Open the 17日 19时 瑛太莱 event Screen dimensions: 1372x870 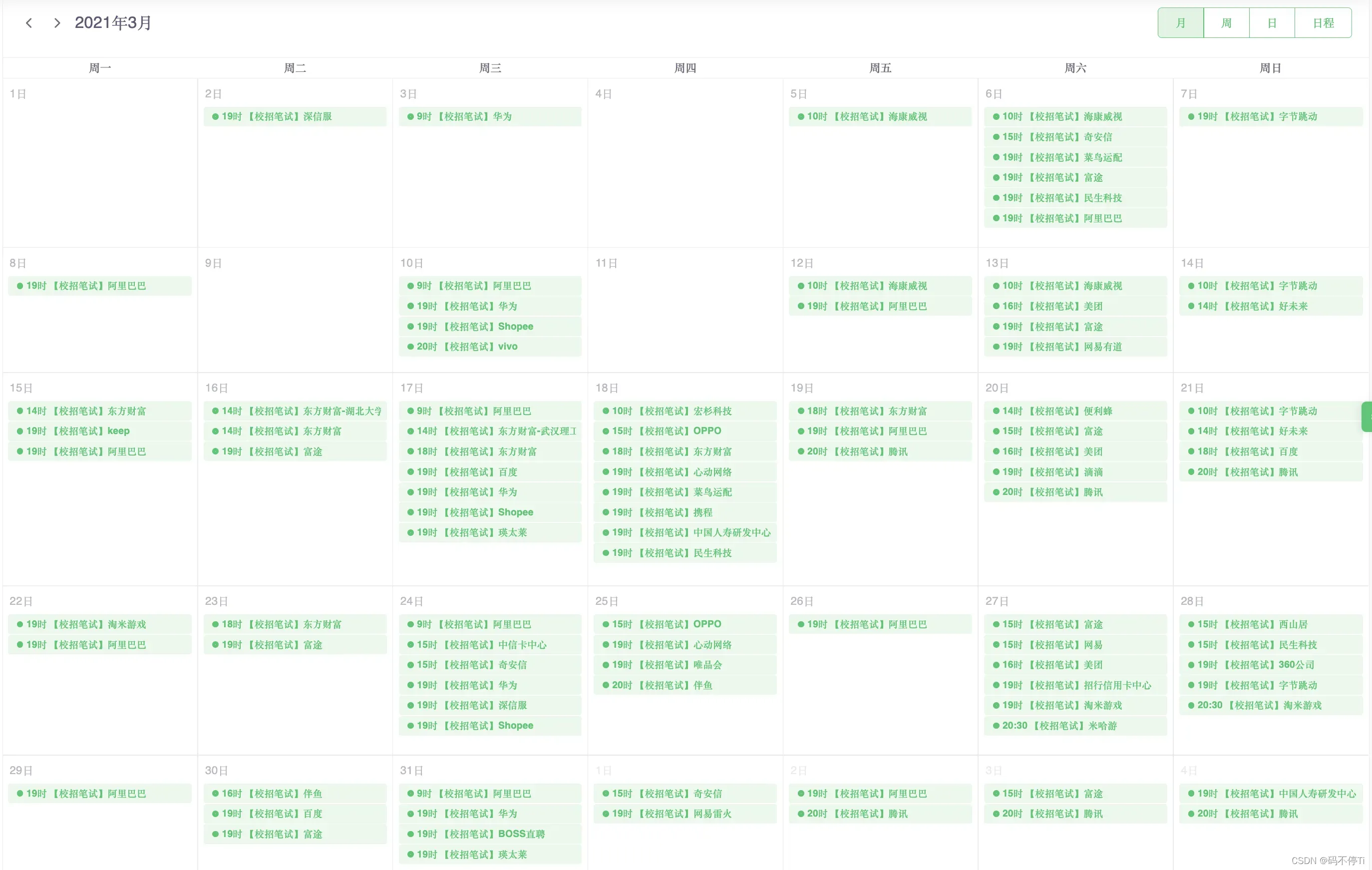pos(490,532)
